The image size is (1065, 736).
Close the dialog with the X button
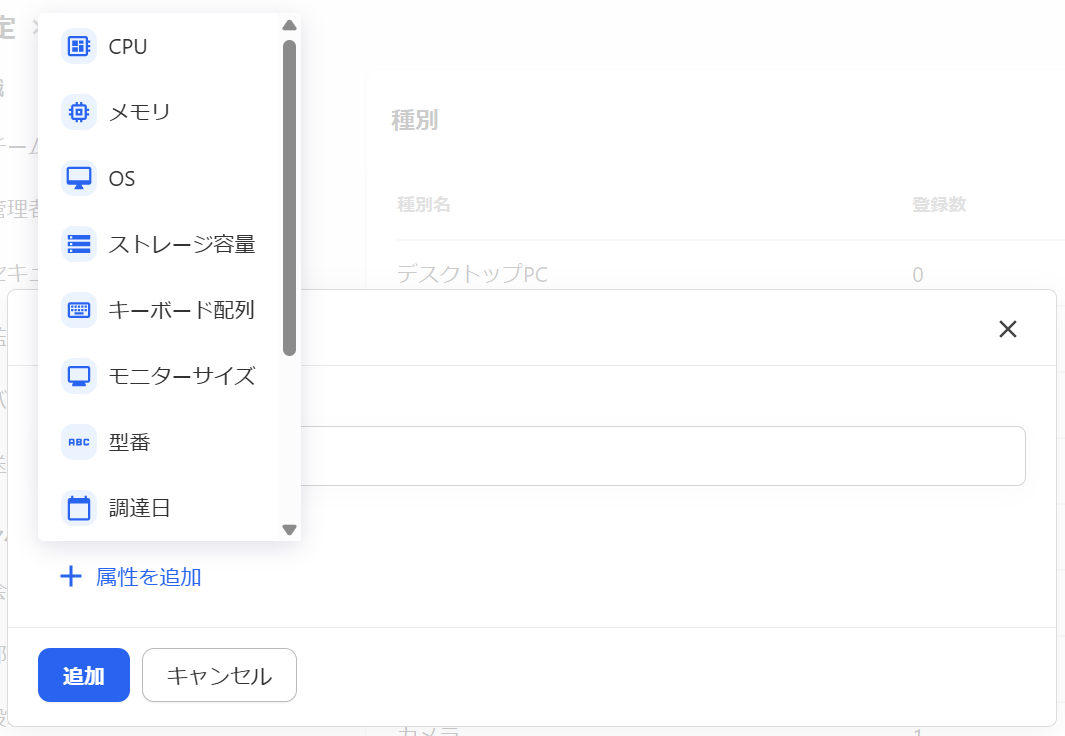[1008, 329]
